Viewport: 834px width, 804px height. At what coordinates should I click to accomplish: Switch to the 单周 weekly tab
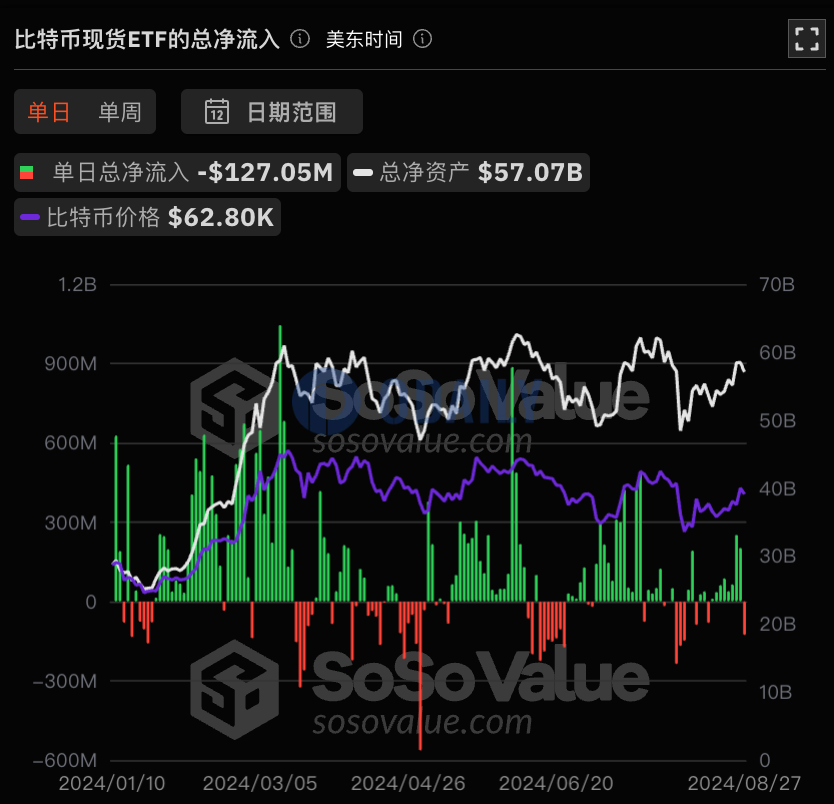(120, 112)
